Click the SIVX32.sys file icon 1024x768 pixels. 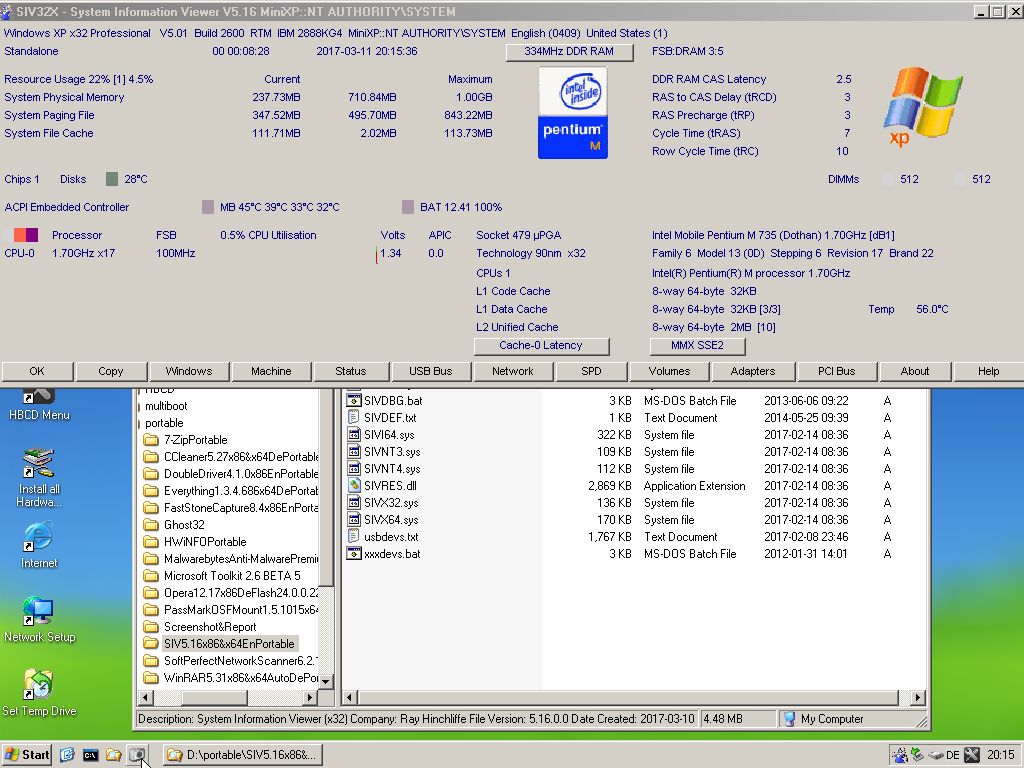point(354,502)
